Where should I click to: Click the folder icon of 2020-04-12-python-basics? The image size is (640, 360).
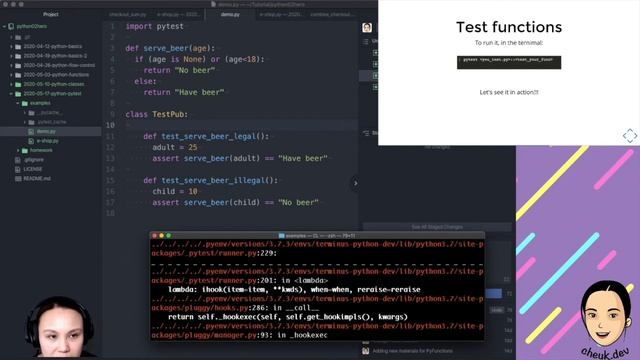[x=18, y=47]
